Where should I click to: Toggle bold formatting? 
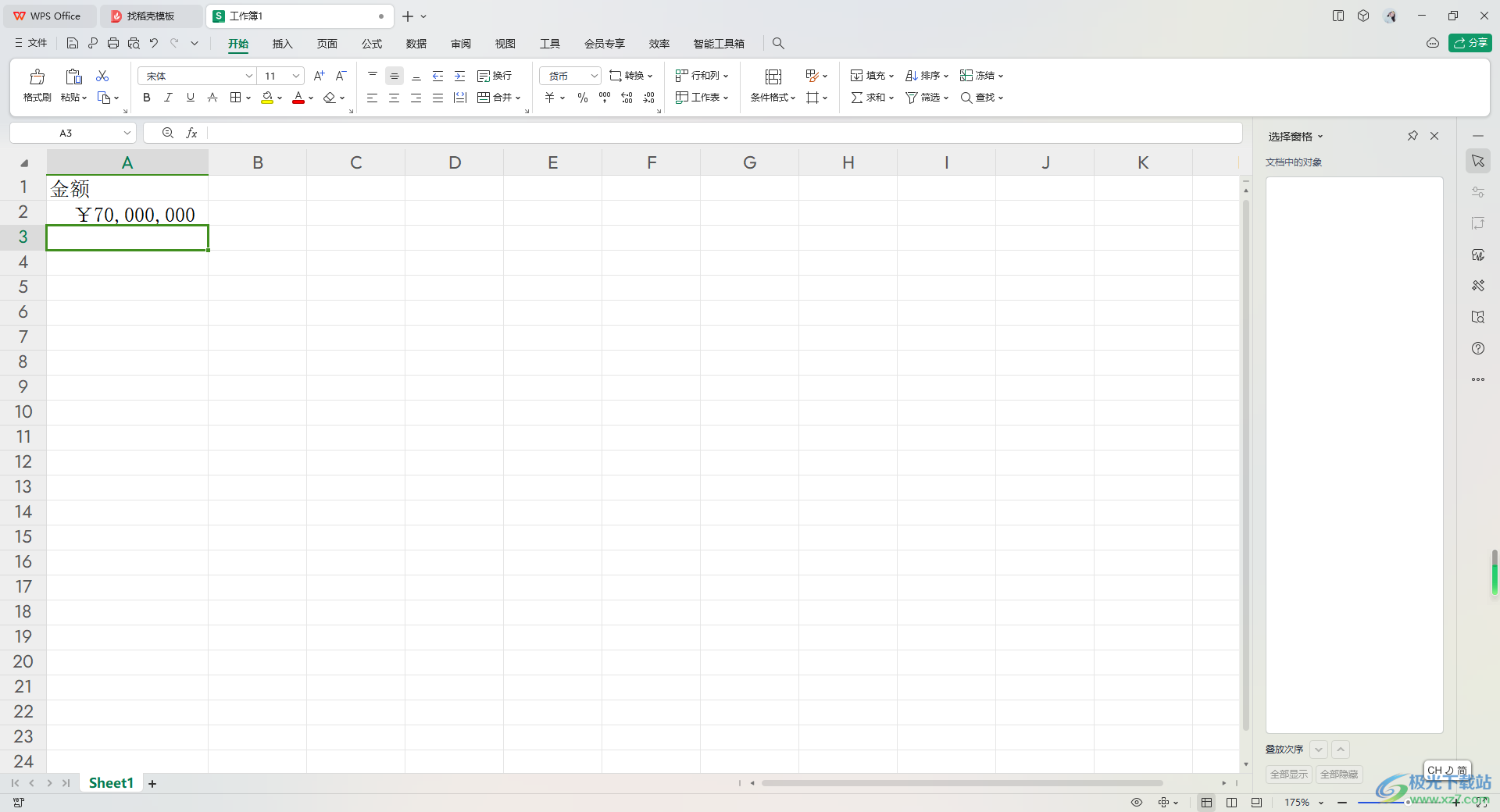[146, 98]
